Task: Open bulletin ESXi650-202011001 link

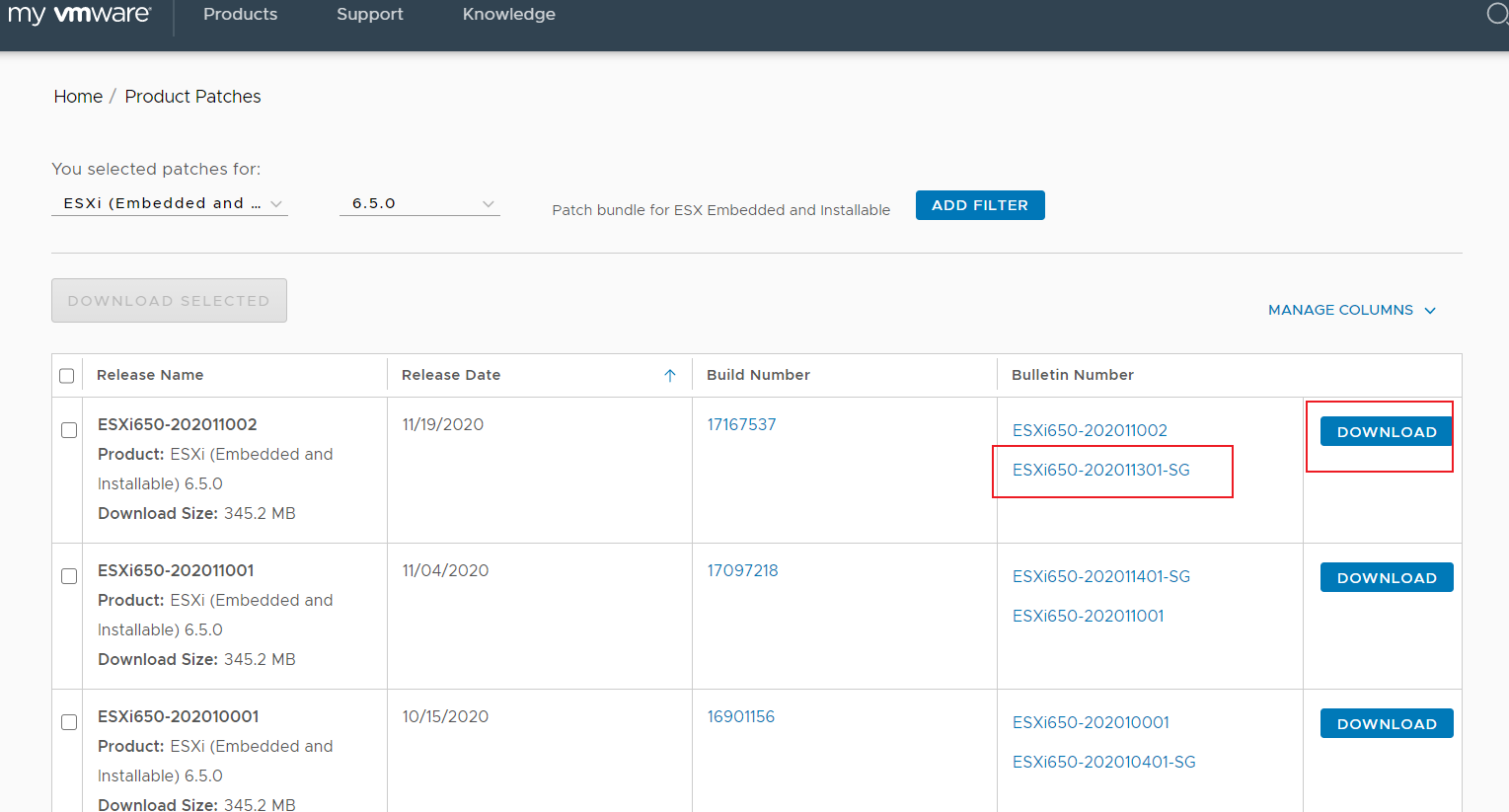Action: pyautogui.click(x=1089, y=616)
